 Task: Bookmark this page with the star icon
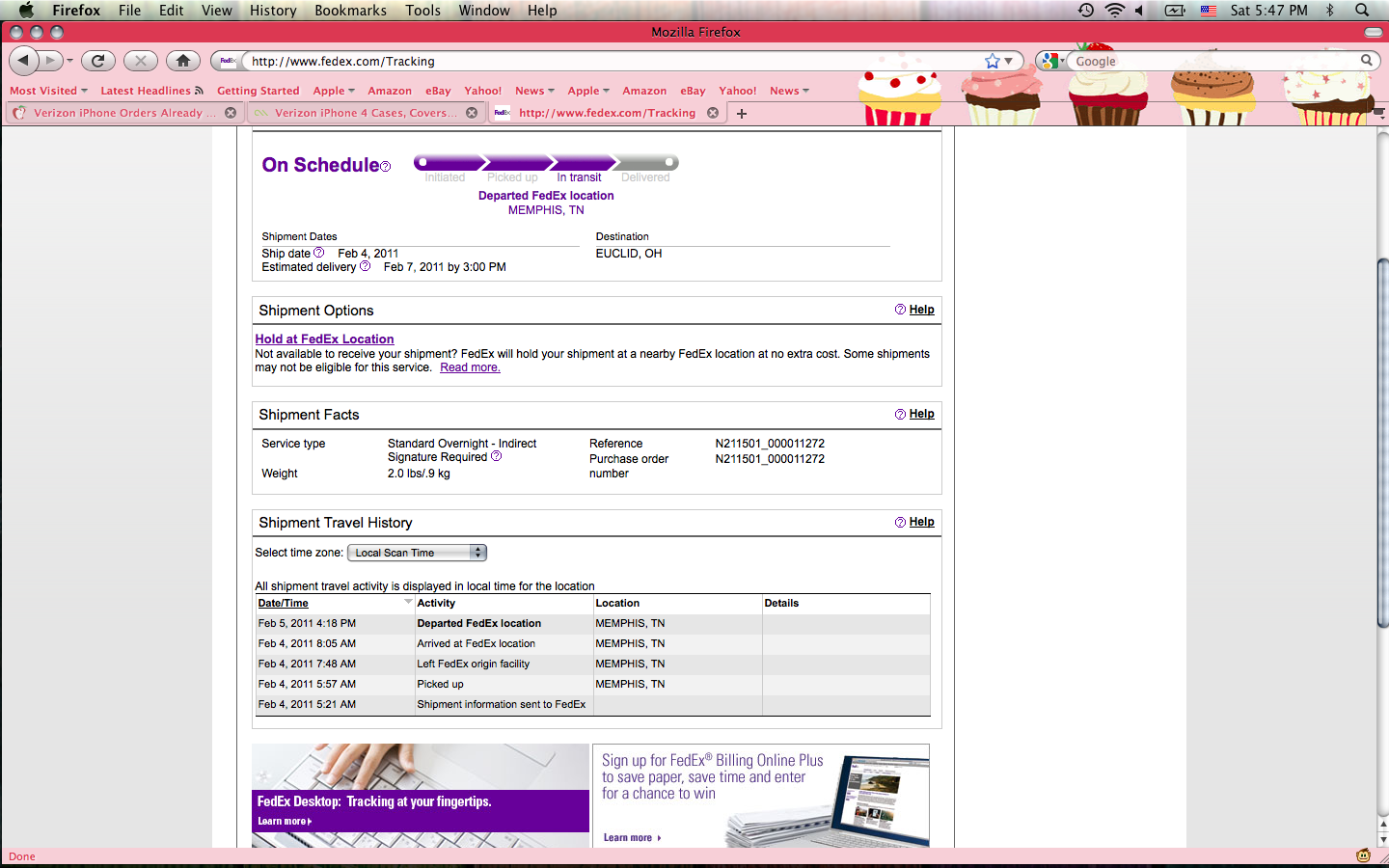993,61
